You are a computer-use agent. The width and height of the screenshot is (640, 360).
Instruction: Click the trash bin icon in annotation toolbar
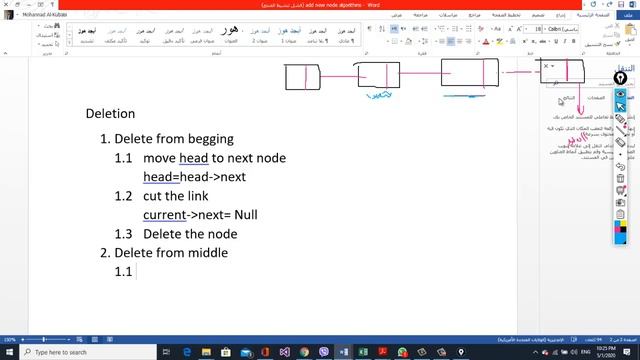pyautogui.click(x=620, y=178)
